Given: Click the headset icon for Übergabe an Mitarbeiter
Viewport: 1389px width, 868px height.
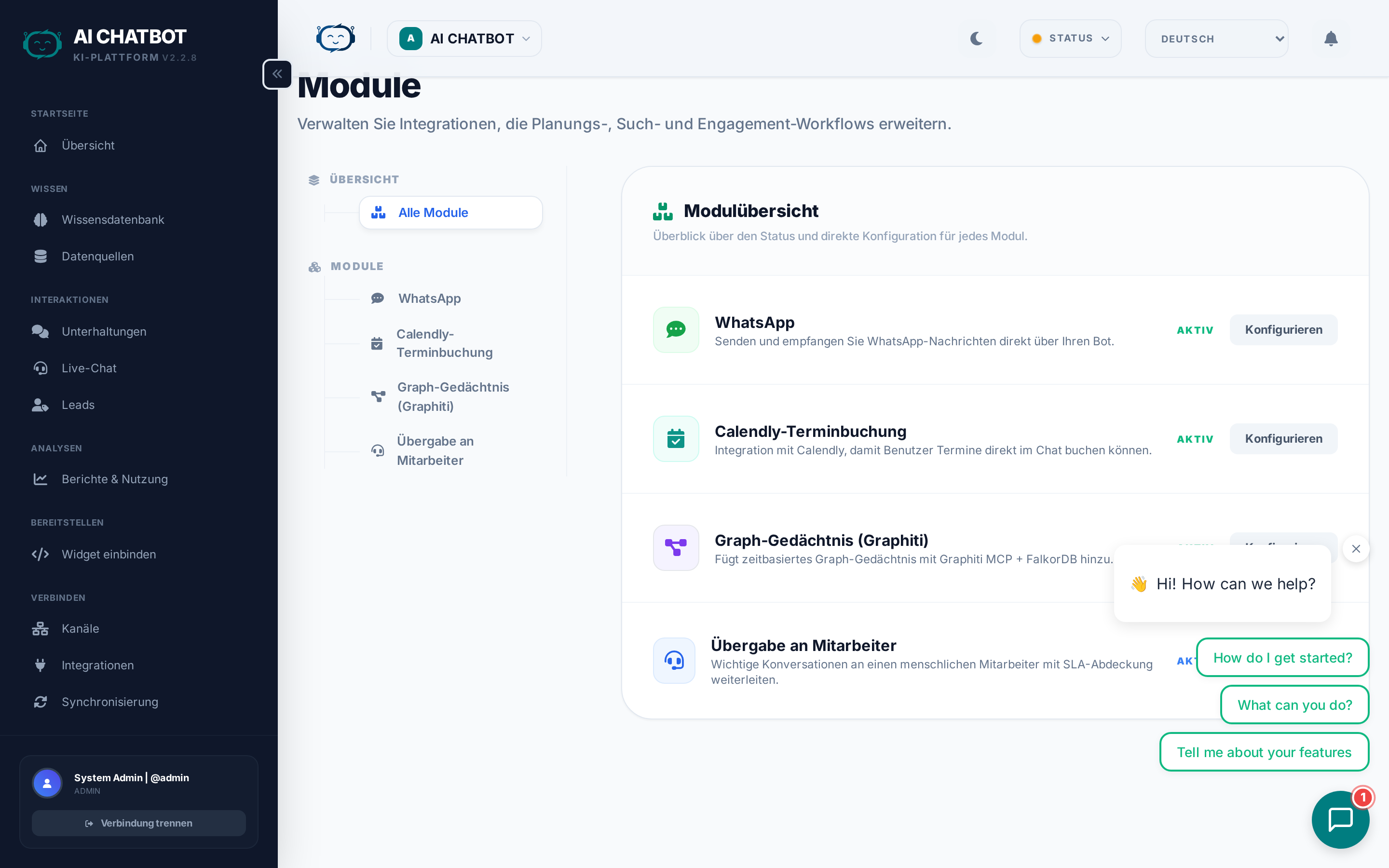Looking at the screenshot, I should coord(674,660).
